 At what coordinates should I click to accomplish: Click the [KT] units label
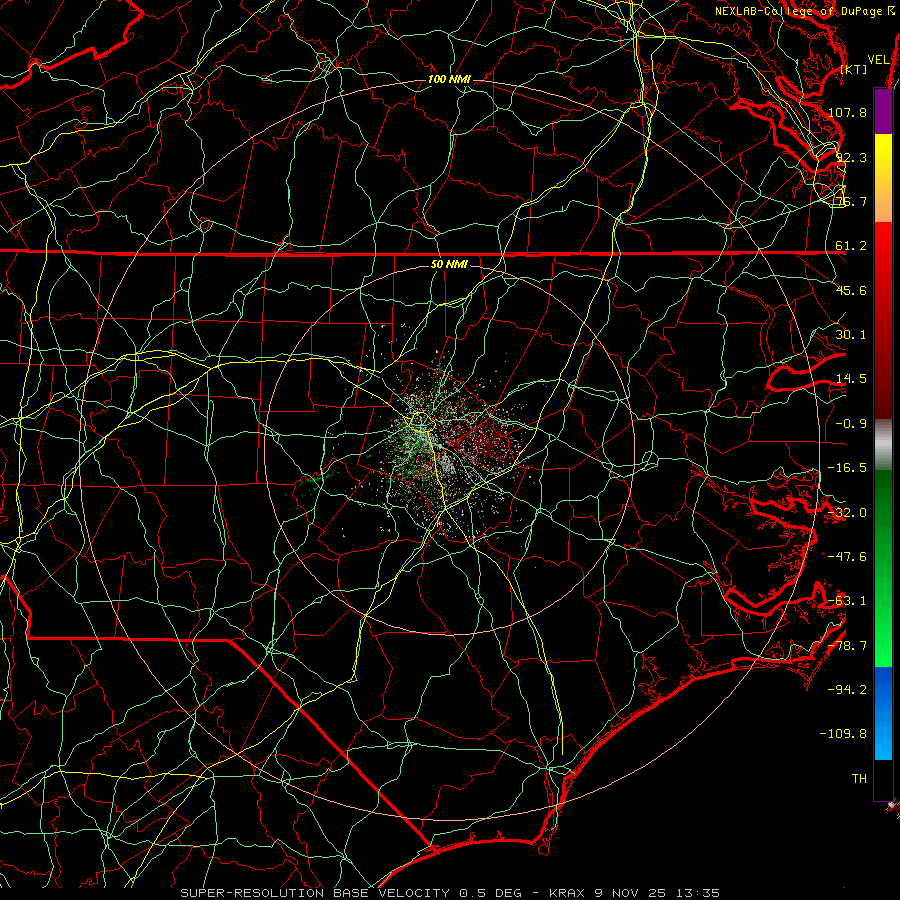[x=854, y=69]
